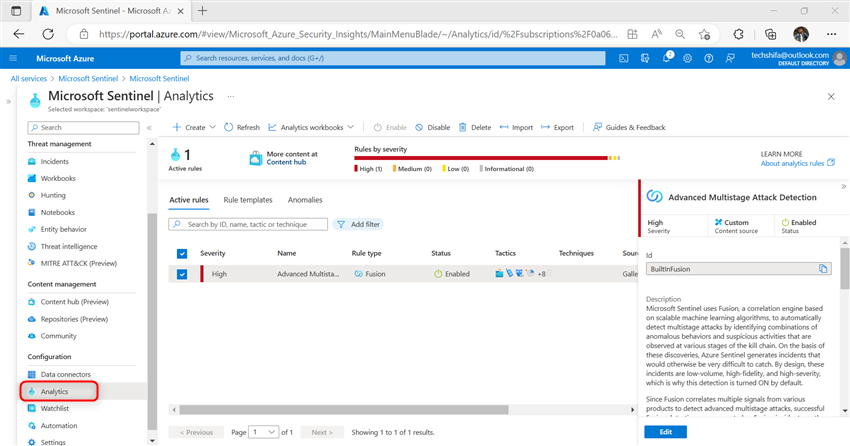Viewport: 850px width, 446px height.
Task: Open Data connectors
Action: click(x=66, y=374)
